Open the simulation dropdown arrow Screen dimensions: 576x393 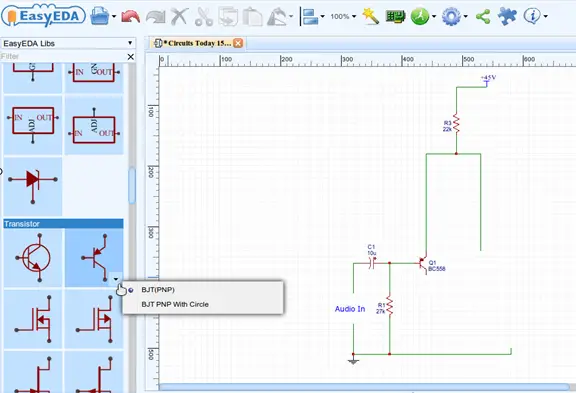(434, 16)
